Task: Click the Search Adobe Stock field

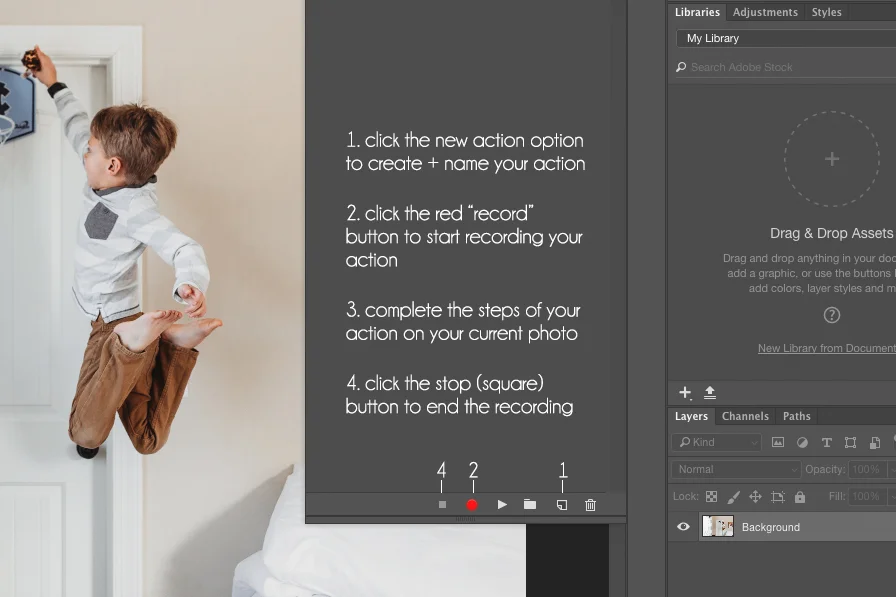Action: point(786,67)
